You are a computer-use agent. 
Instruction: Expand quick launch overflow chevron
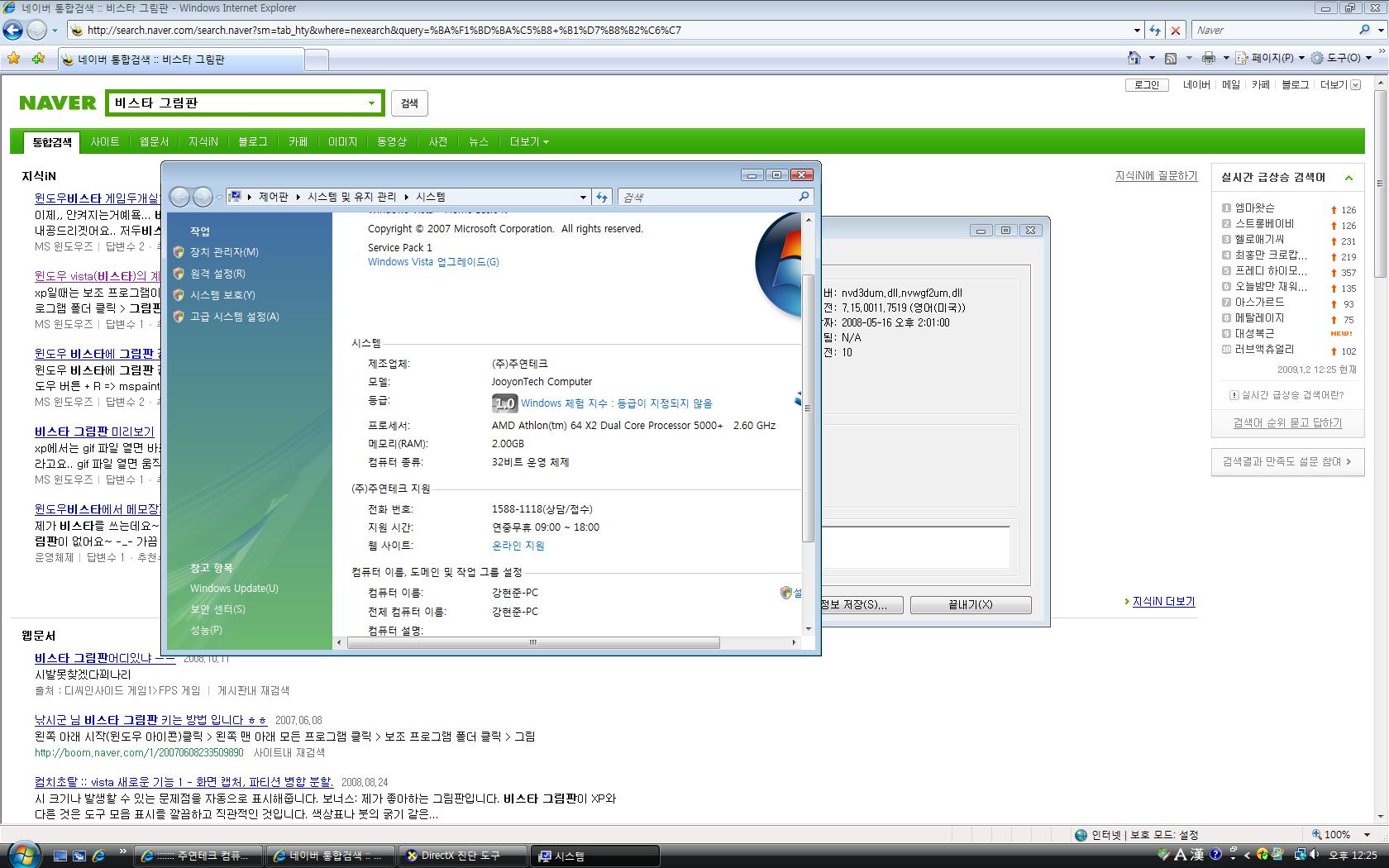(123, 851)
